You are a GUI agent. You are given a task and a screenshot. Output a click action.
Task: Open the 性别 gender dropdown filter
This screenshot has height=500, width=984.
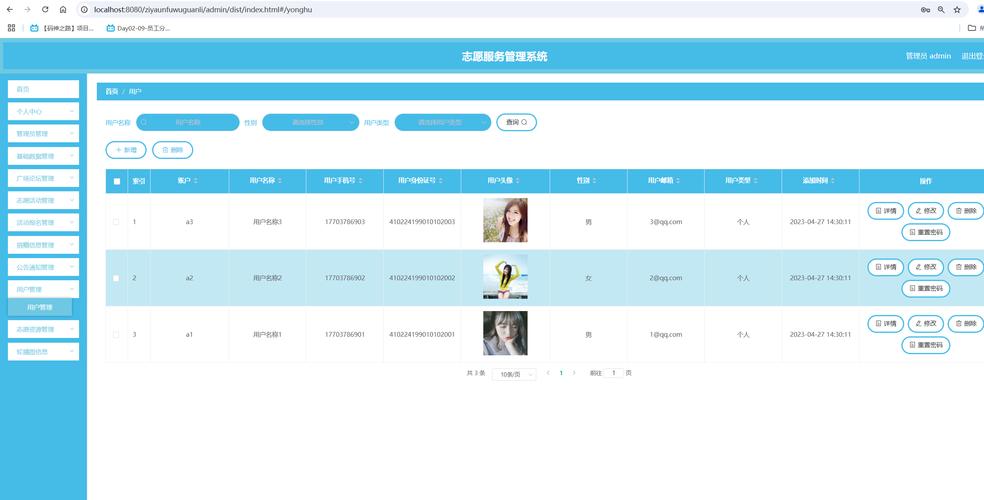[x=310, y=122]
